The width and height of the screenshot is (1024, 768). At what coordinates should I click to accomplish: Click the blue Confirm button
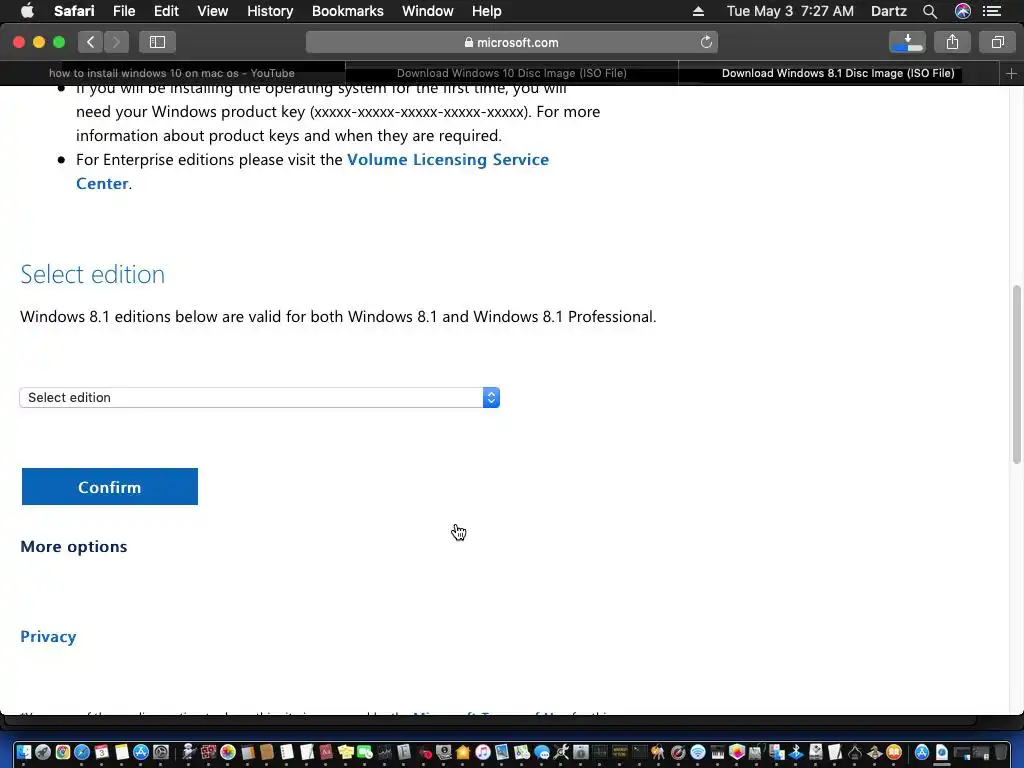point(110,487)
